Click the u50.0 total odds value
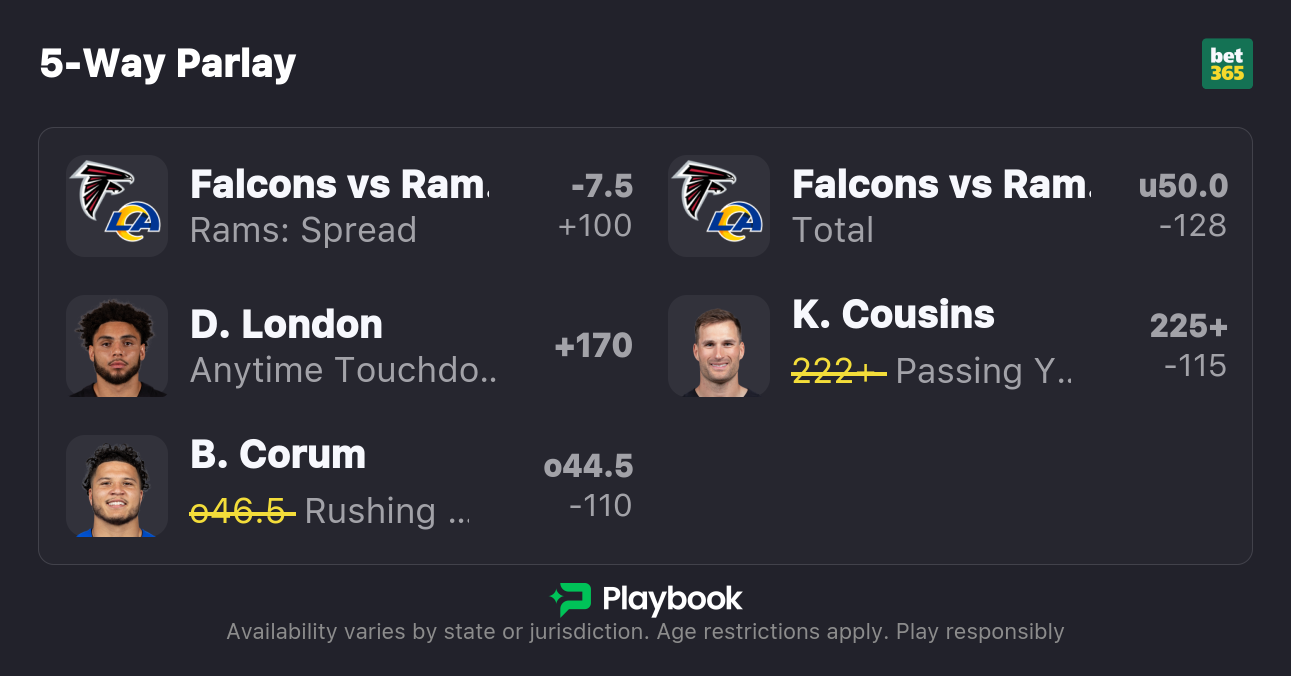The height and width of the screenshot is (676, 1291). pyautogui.click(x=1183, y=186)
